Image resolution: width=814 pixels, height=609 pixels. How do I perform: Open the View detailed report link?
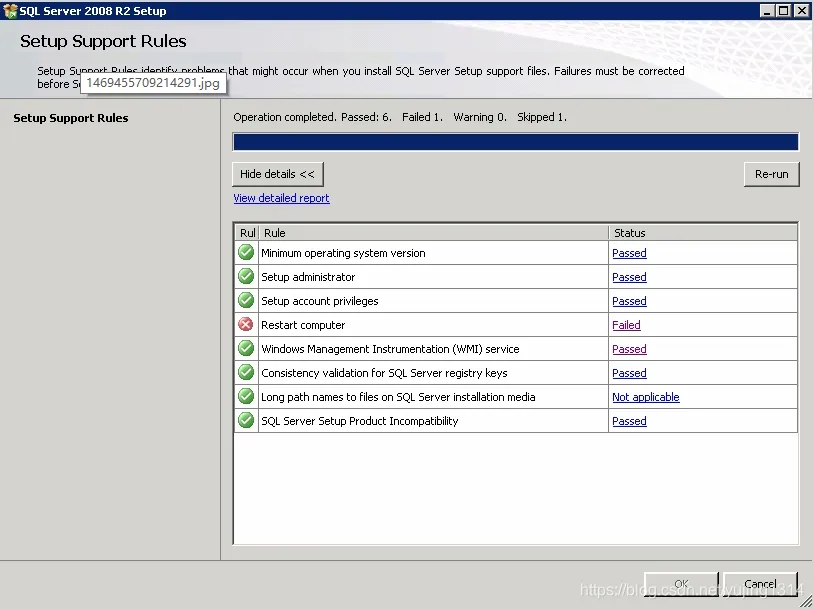pyautogui.click(x=281, y=198)
